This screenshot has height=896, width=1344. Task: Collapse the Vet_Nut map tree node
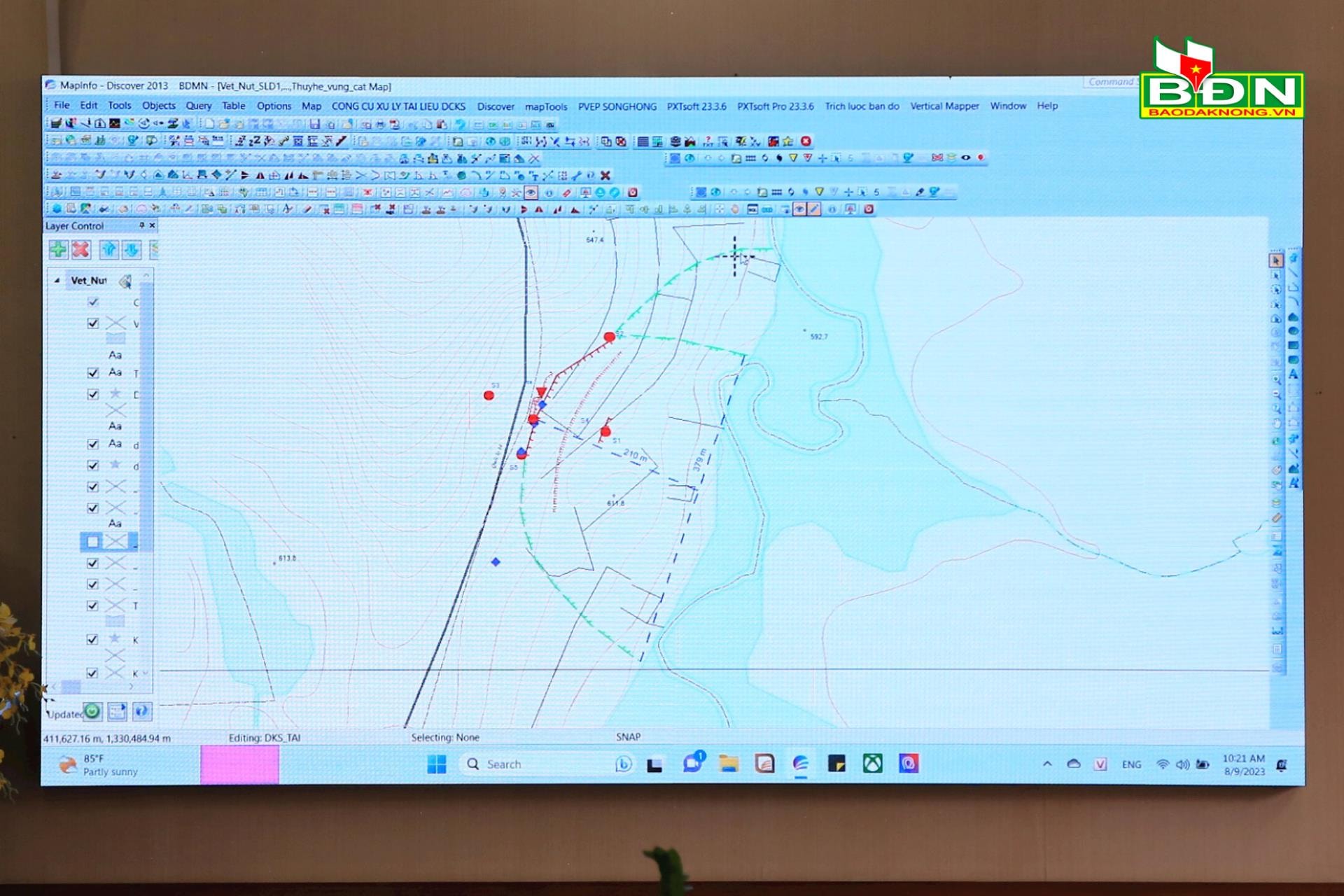[x=57, y=281]
